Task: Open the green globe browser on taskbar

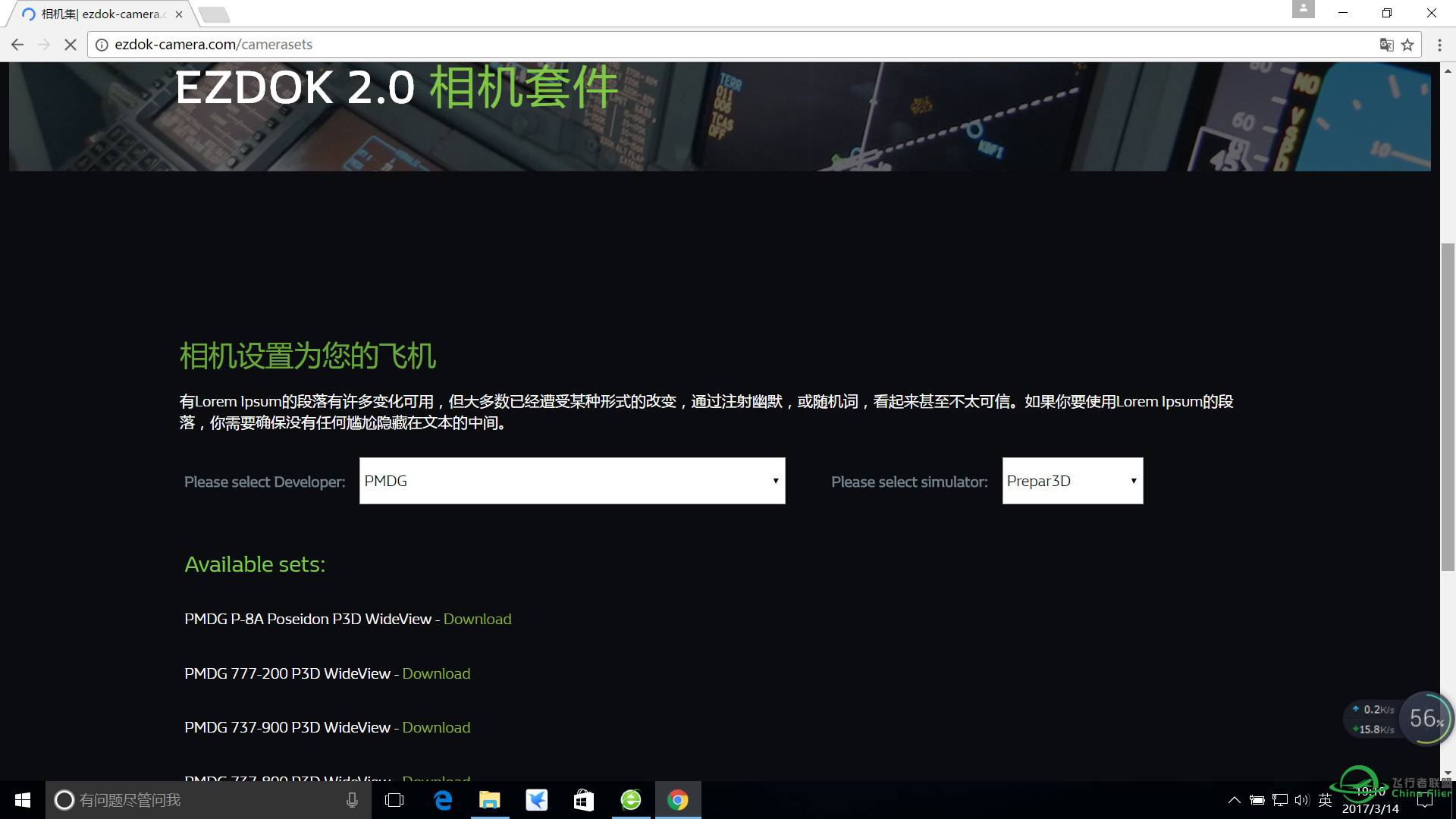Action: coord(631,800)
